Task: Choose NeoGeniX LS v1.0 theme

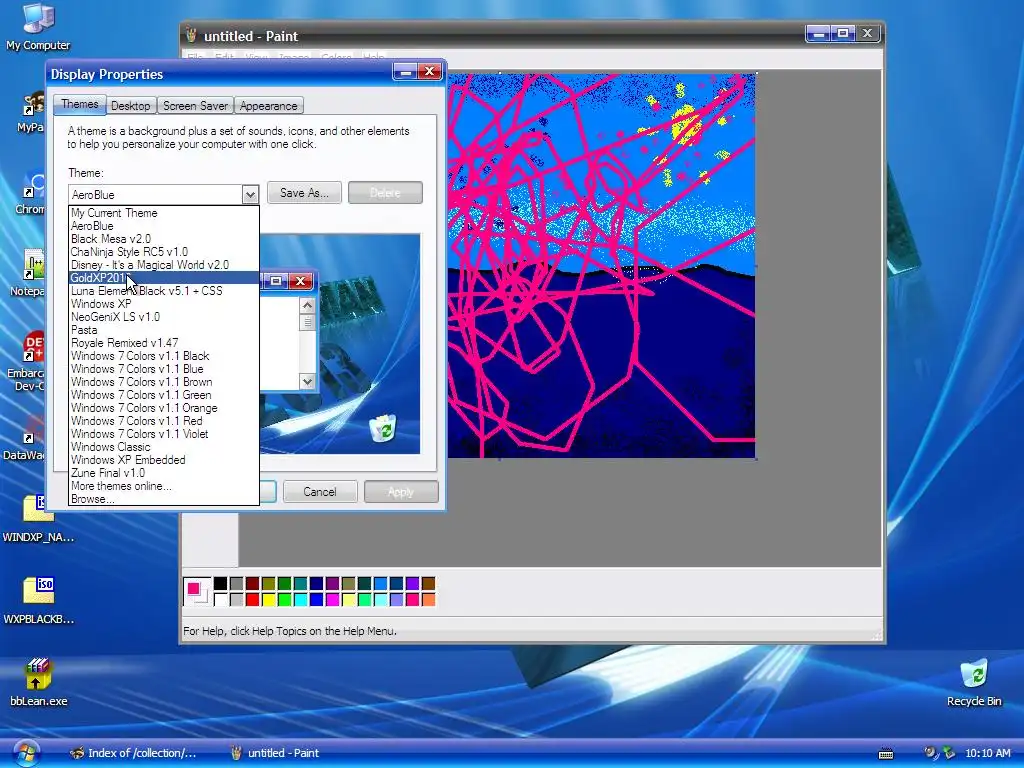Action: 164,317
